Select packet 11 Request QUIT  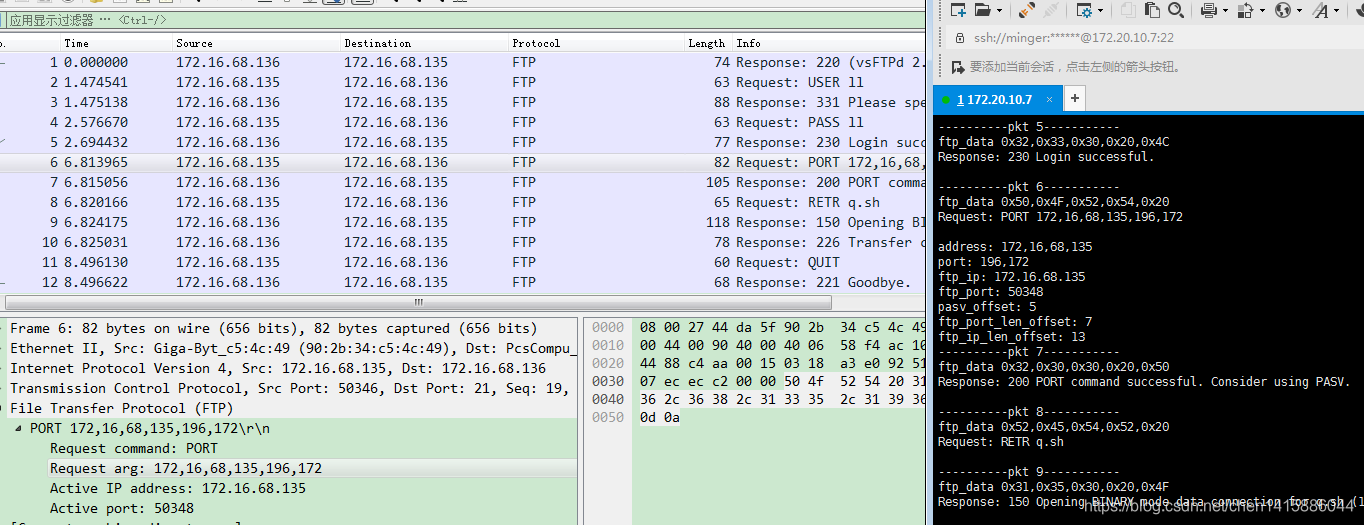(x=463, y=262)
